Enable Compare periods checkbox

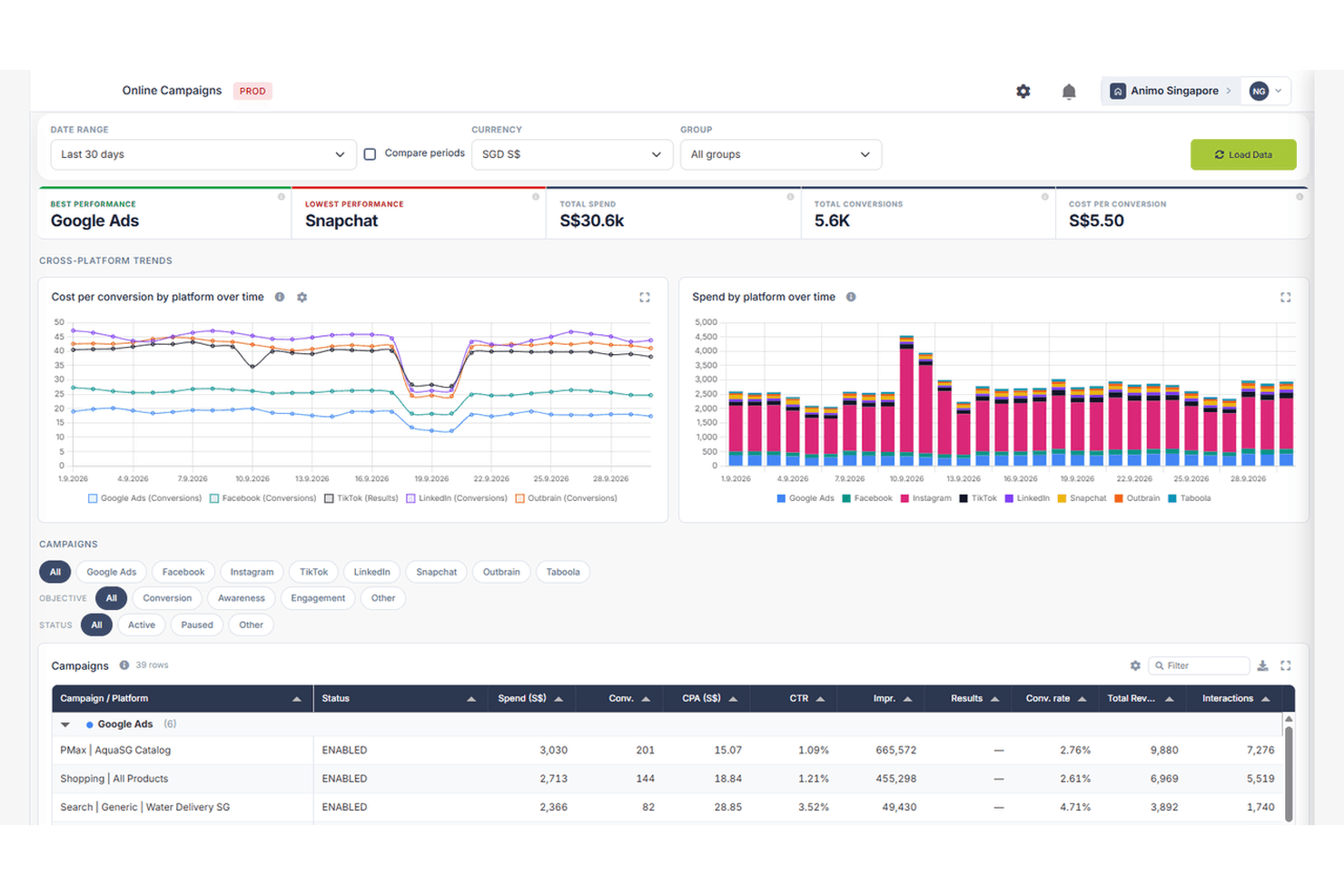click(x=370, y=154)
